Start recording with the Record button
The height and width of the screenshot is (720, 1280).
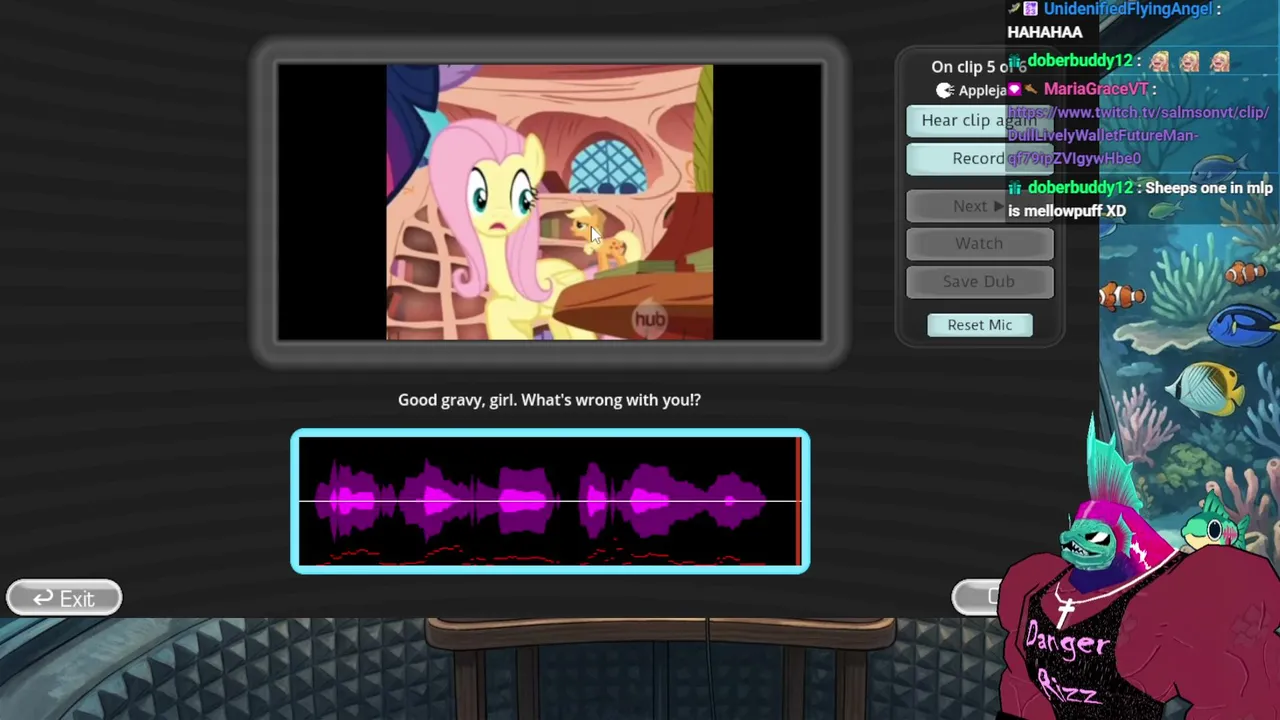(x=979, y=159)
